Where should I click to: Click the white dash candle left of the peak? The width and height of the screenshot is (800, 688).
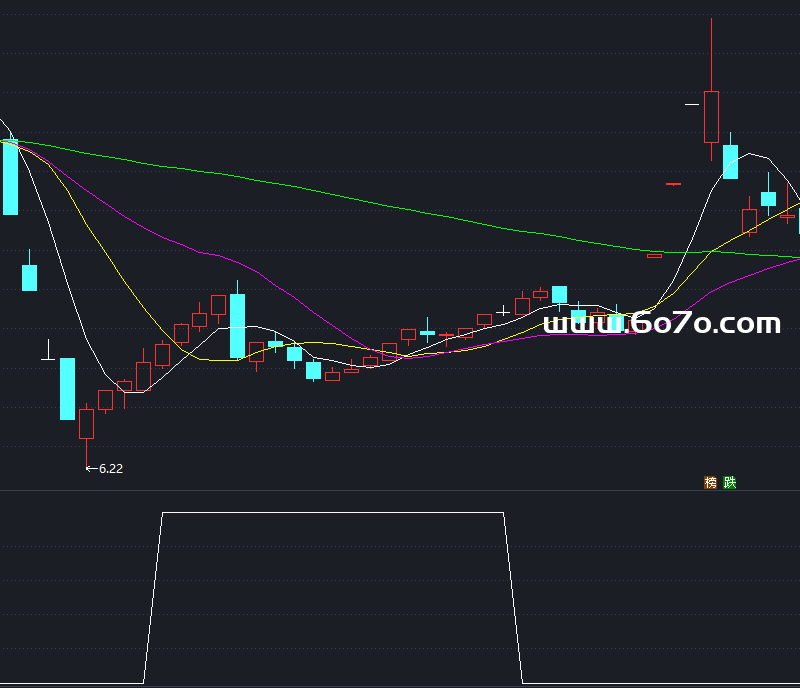pyautogui.click(x=692, y=103)
